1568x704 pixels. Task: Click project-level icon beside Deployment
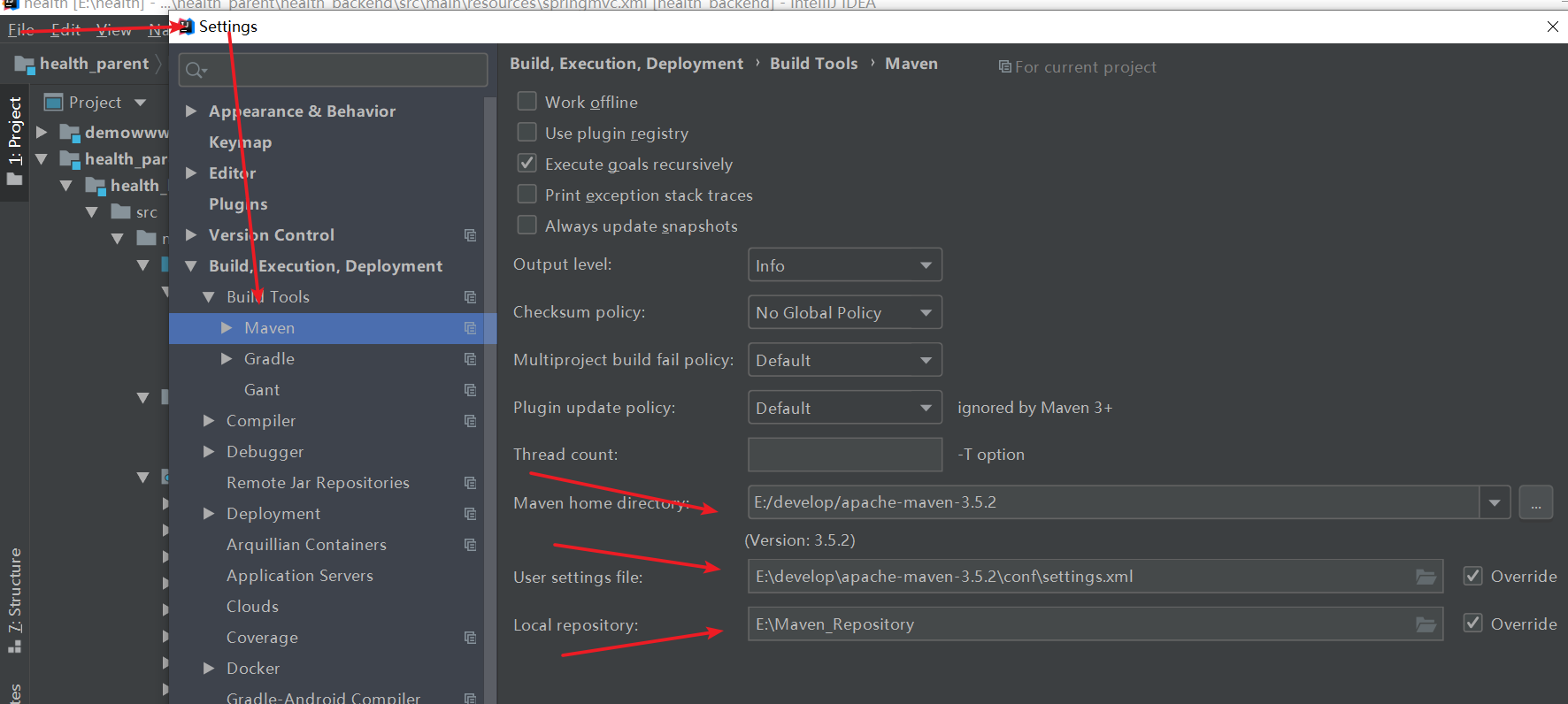pyautogui.click(x=470, y=514)
